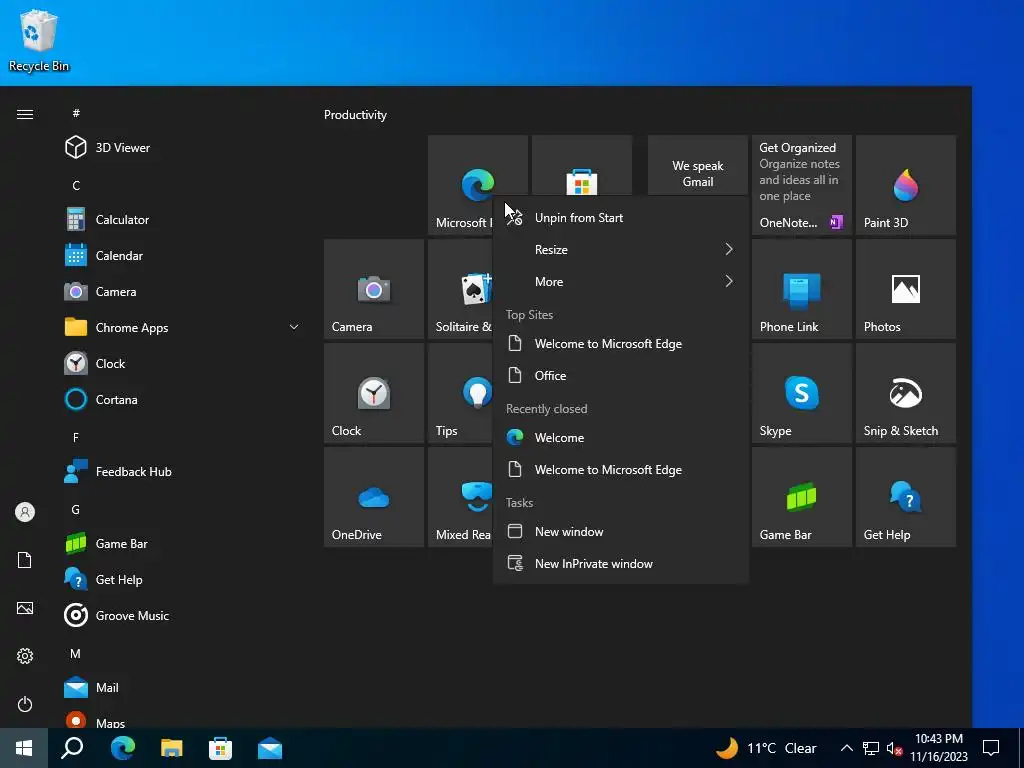Open Settings gear in Start sidebar
The width and height of the screenshot is (1024, 768).
(x=25, y=656)
